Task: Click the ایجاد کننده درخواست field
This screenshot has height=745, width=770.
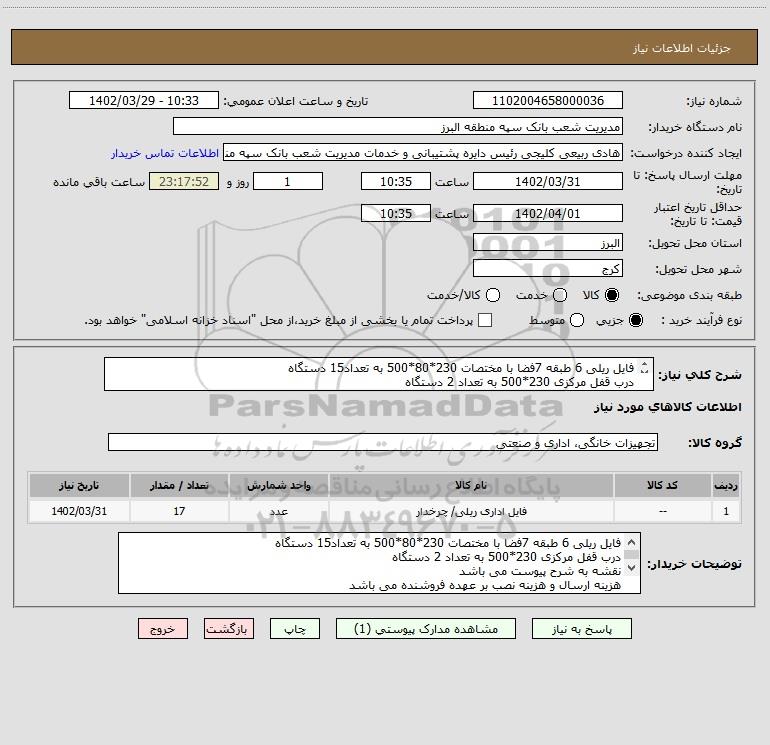Action: pyautogui.click(x=423, y=153)
